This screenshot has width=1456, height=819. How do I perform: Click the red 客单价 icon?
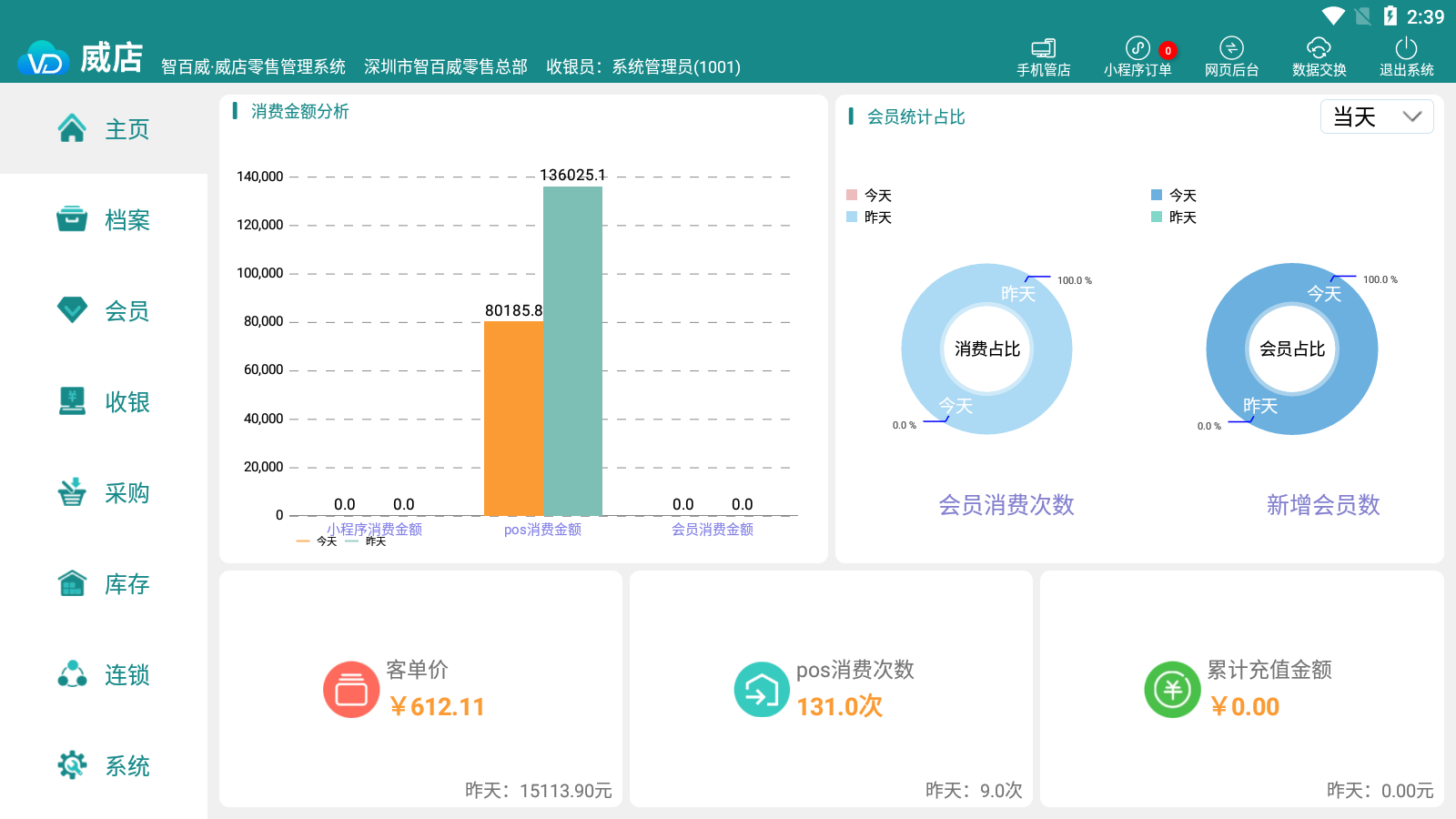351,690
